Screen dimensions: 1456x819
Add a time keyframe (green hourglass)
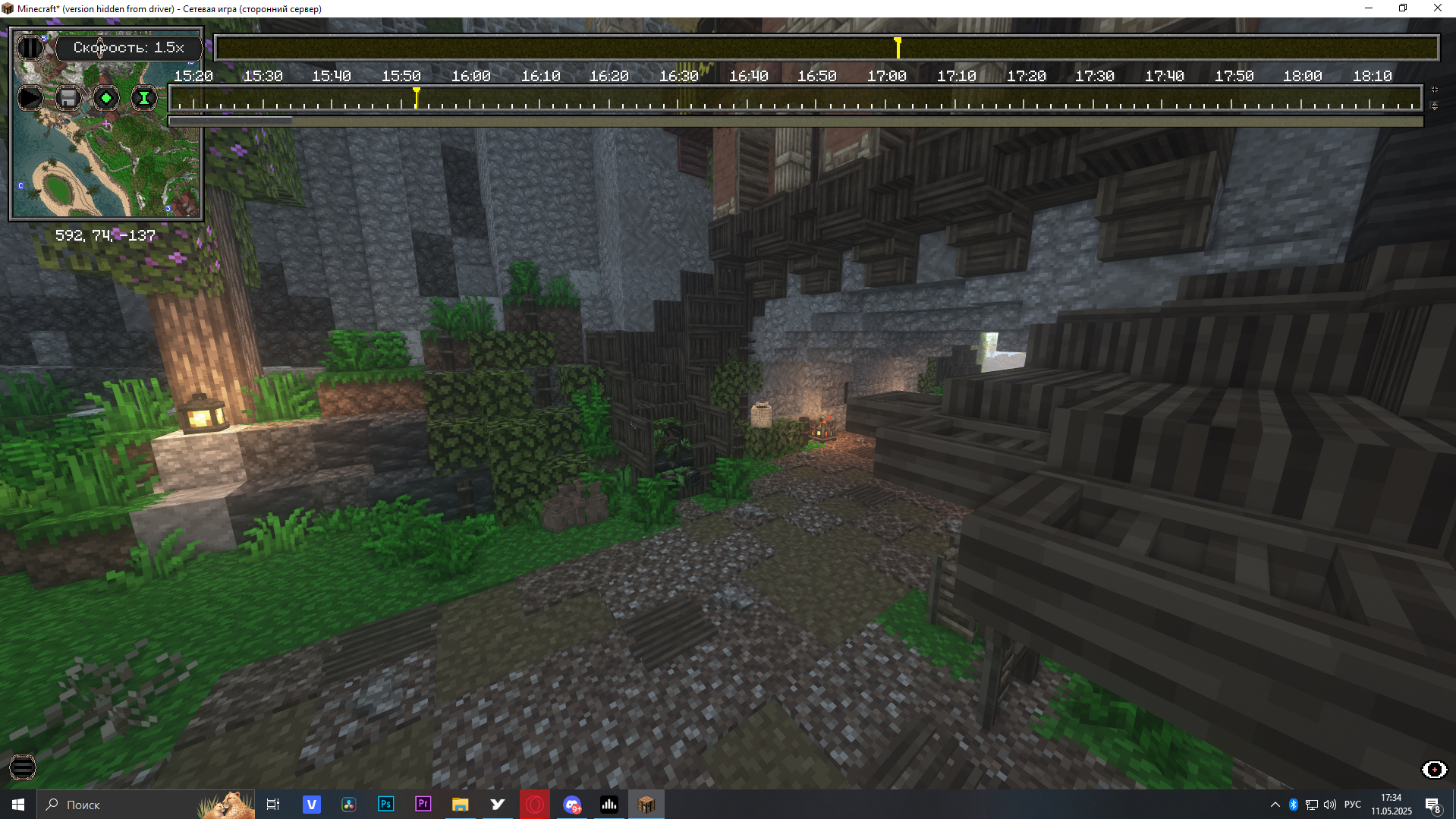pos(144,98)
